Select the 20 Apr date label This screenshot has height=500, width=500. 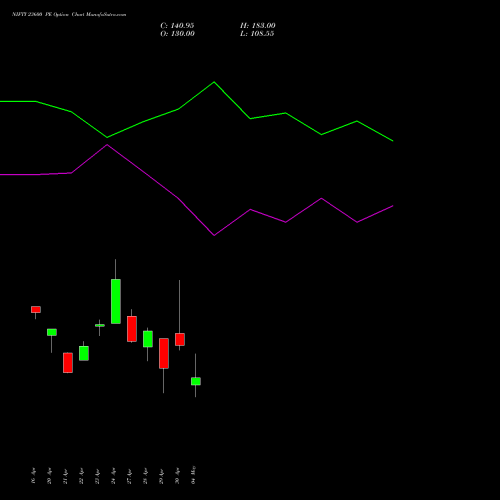[49, 476]
